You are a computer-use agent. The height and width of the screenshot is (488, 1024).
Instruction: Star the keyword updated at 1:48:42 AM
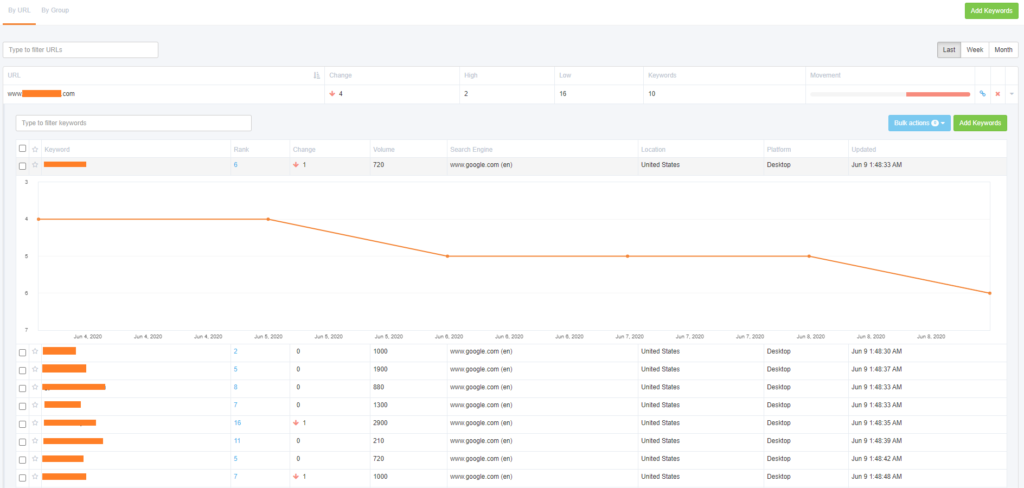pyautogui.click(x=35, y=459)
